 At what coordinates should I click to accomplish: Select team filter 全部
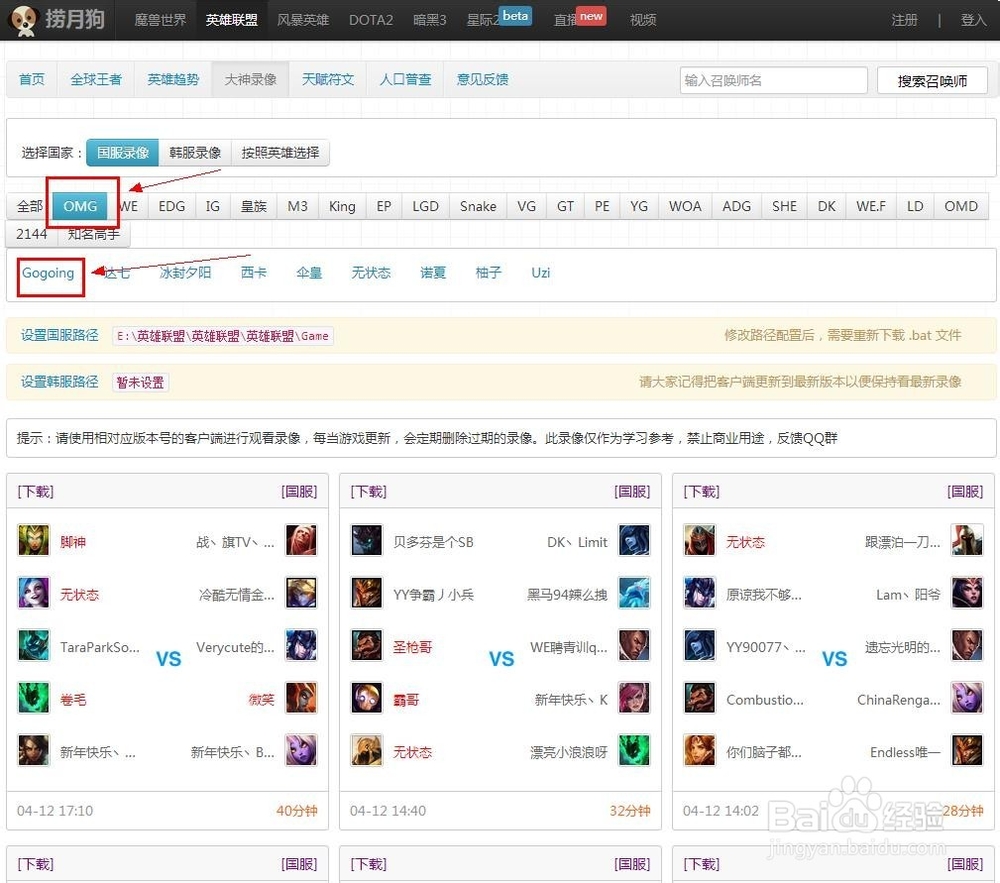[x=29, y=207]
